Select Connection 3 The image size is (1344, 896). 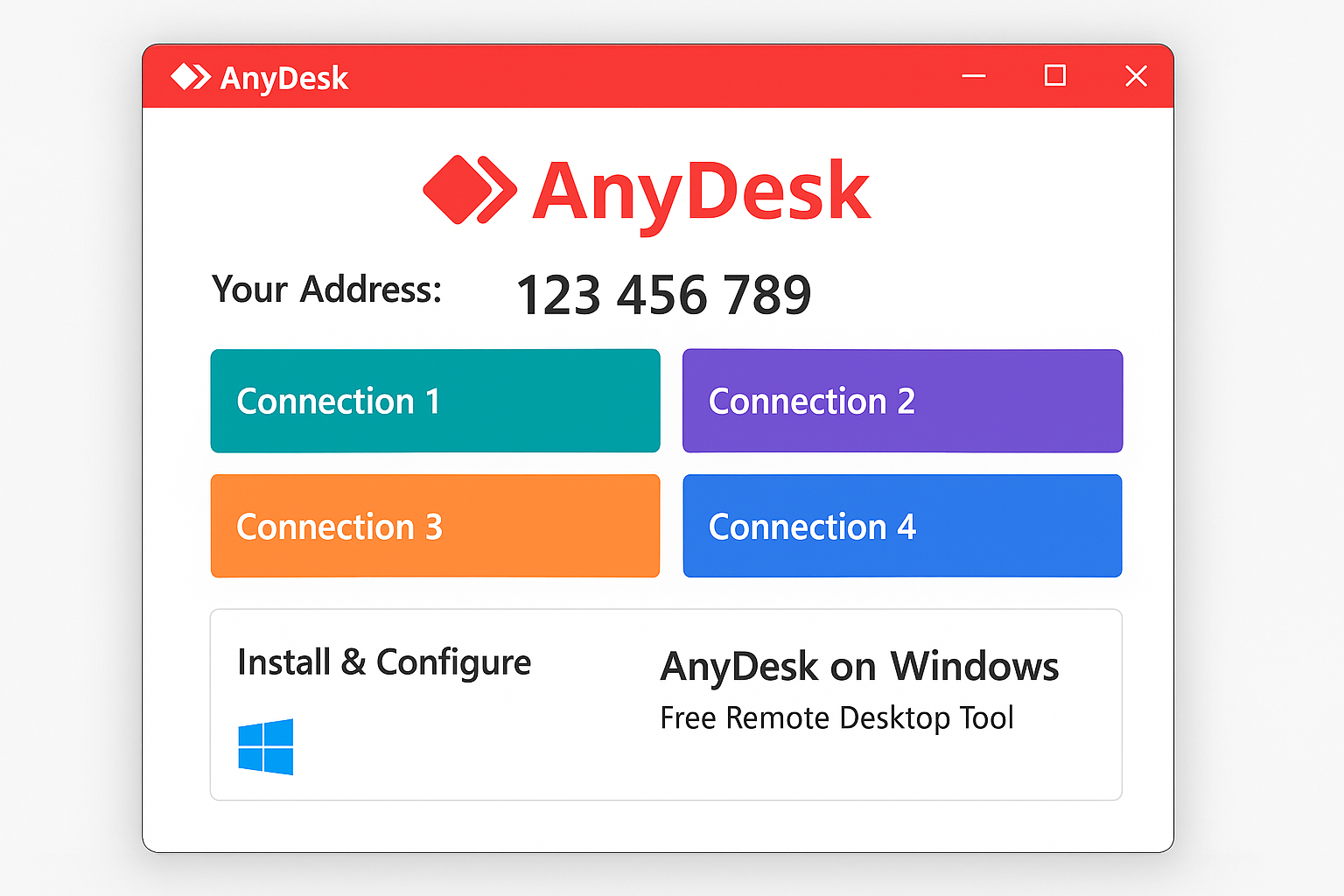coord(435,526)
